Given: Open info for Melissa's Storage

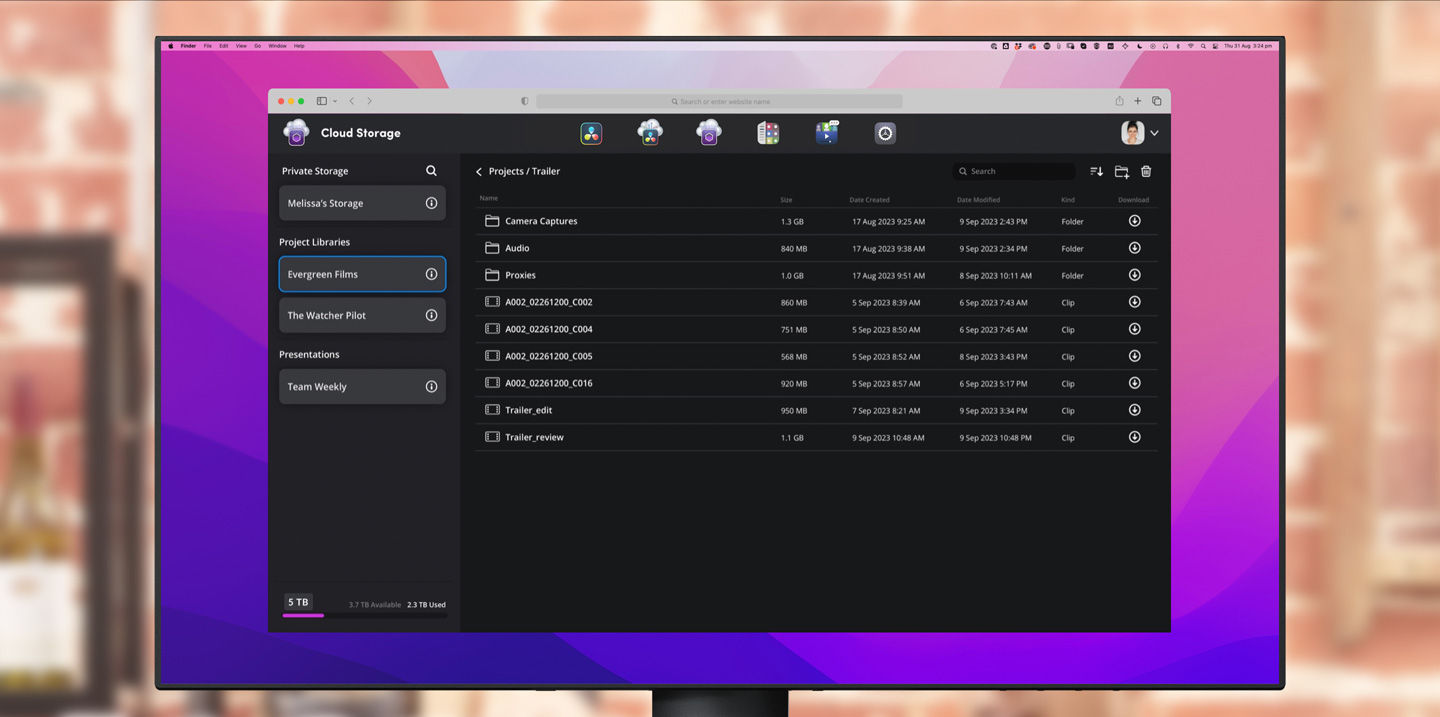Looking at the screenshot, I should [x=431, y=203].
